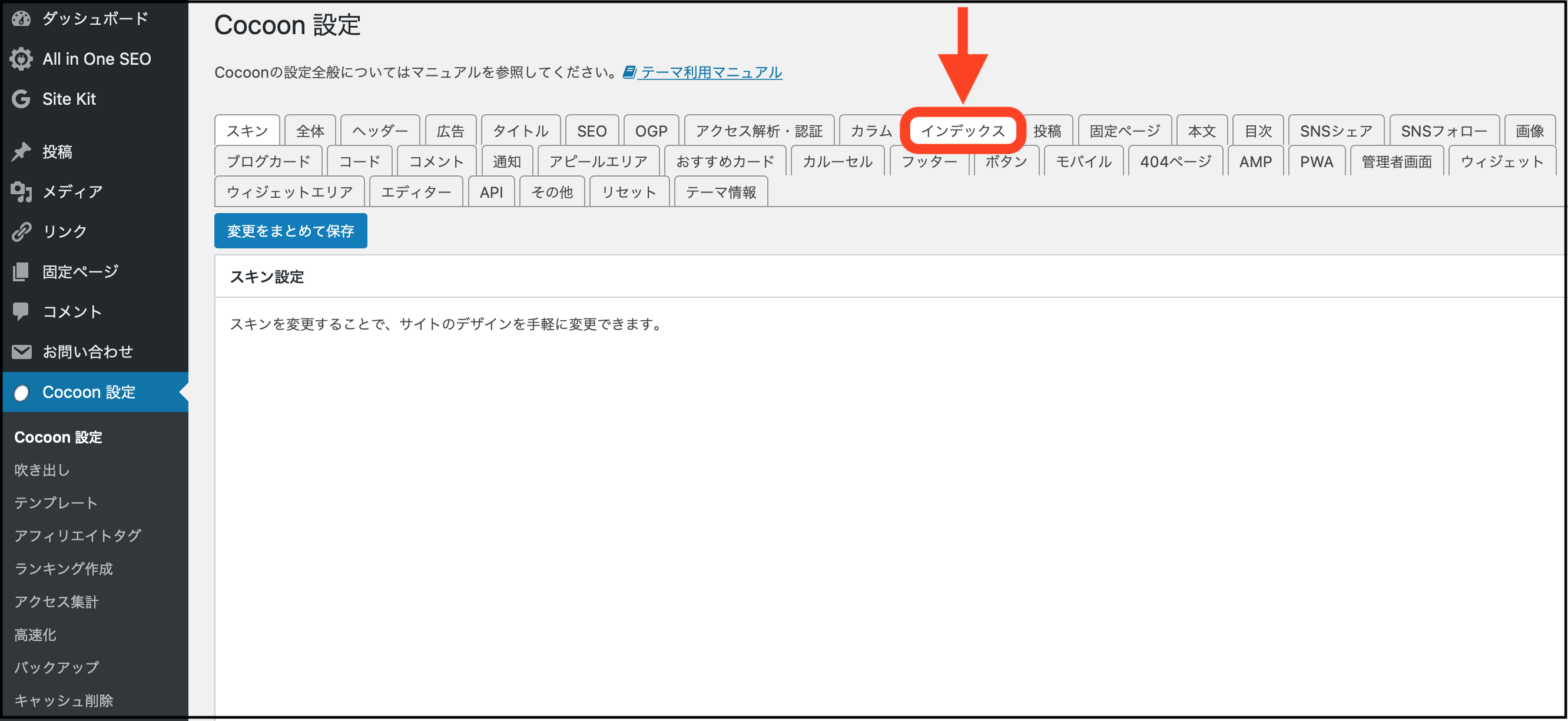This screenshot has width=1568, height=721.
Task: Open テンプレート submenu item
Action: pyautogui.click(x=56, y=503)
